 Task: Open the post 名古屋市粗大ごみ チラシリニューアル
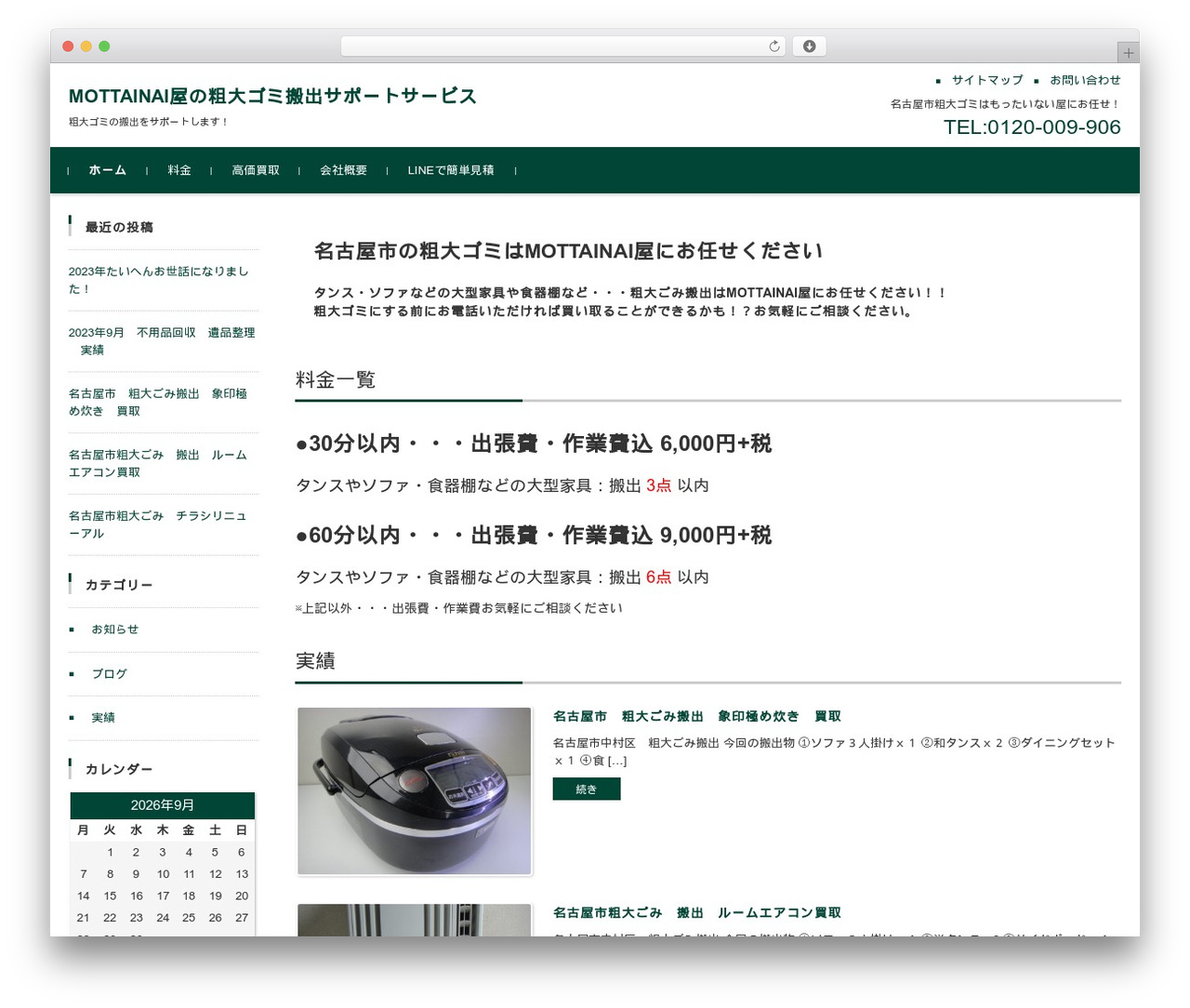(158, 524)
